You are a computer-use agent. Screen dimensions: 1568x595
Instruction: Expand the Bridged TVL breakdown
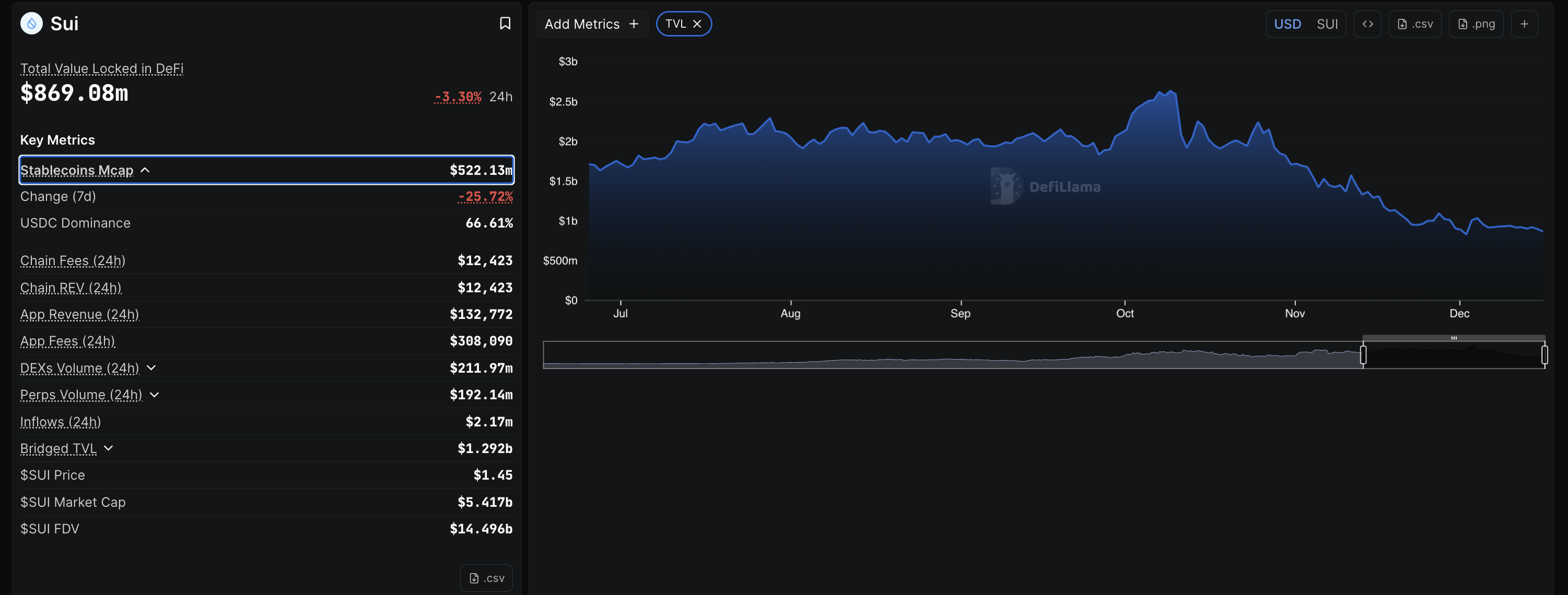(x=108, y=448)
